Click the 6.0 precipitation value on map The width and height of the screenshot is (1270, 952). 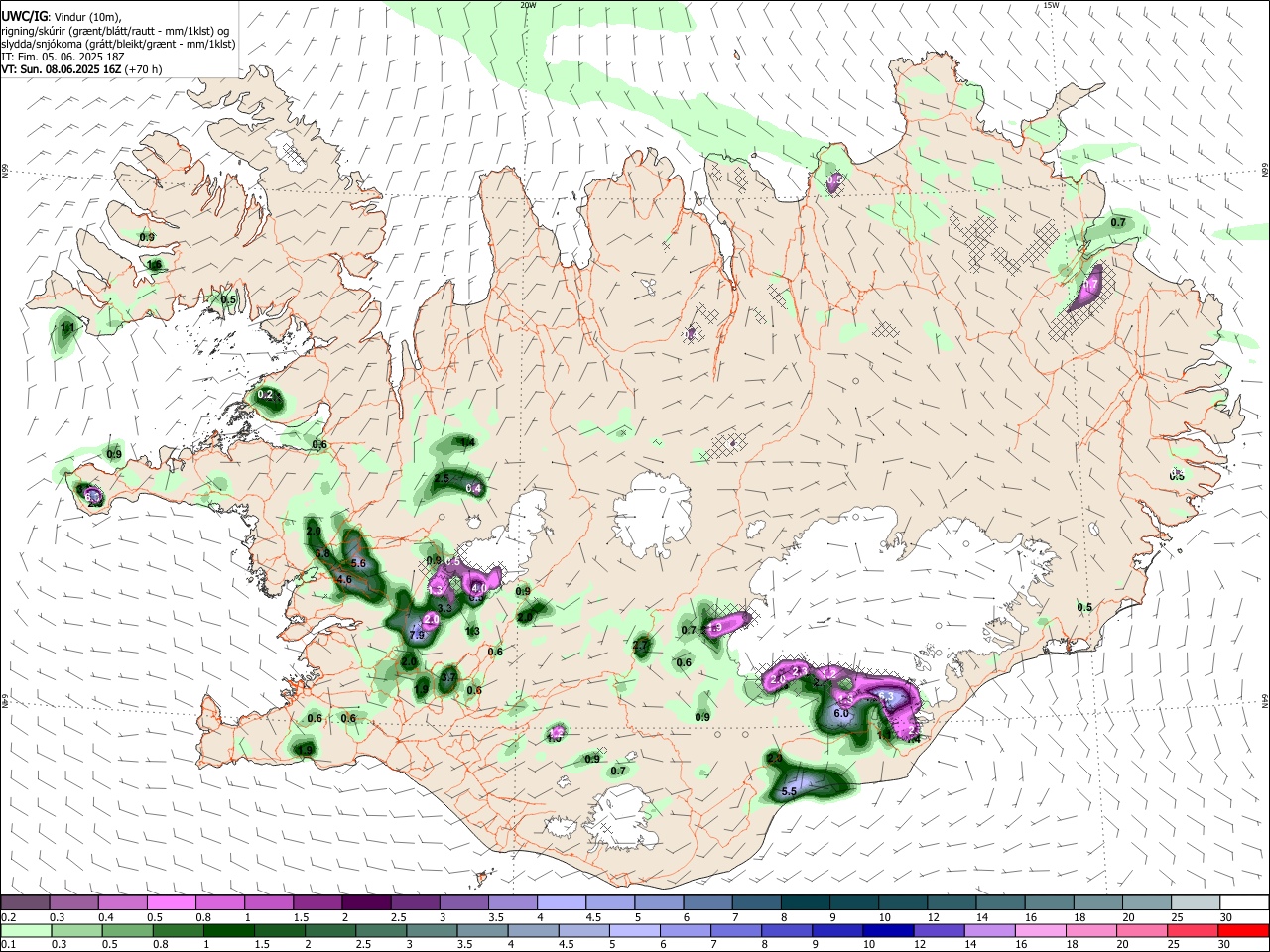click(841, 713)
